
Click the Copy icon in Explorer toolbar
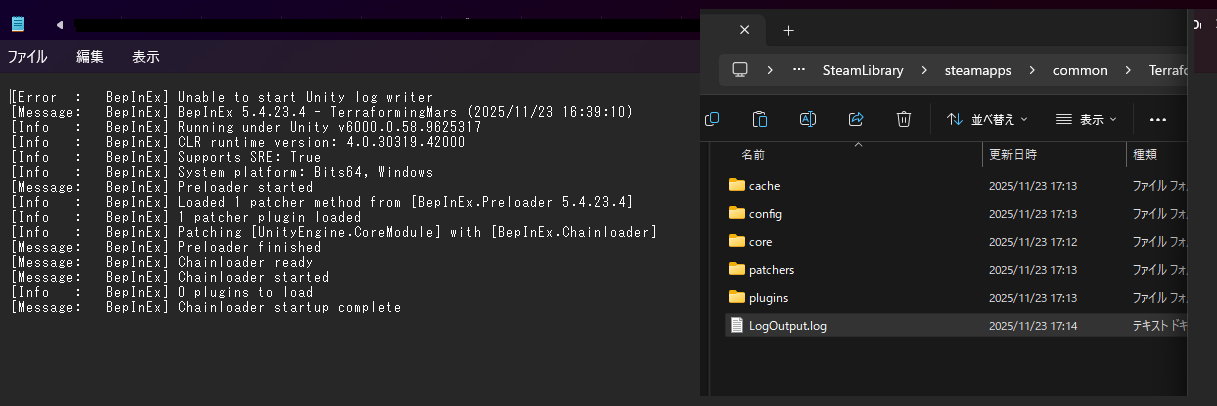click(x=712, y=119)
